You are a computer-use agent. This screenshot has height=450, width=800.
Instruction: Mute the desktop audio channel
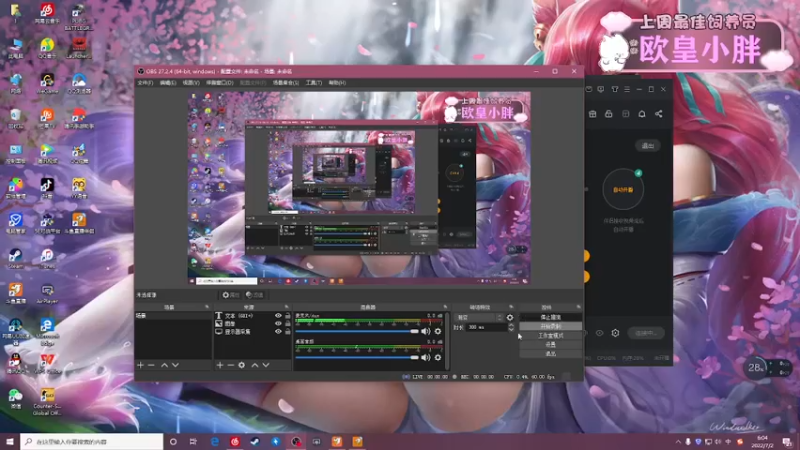(426, 358)
